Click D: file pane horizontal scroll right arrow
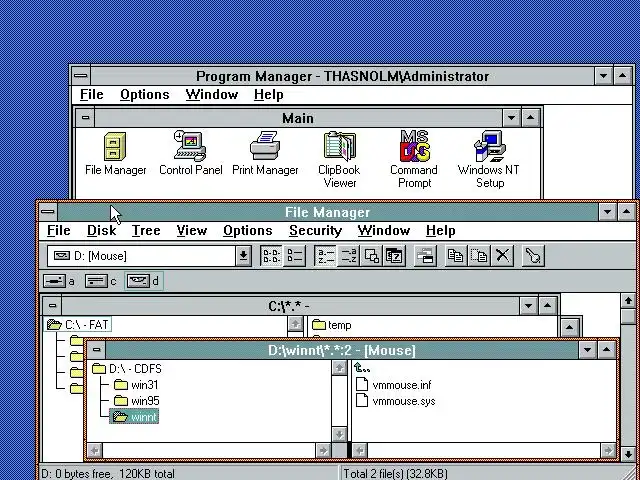640x480 pixels. tap(608, 450)
